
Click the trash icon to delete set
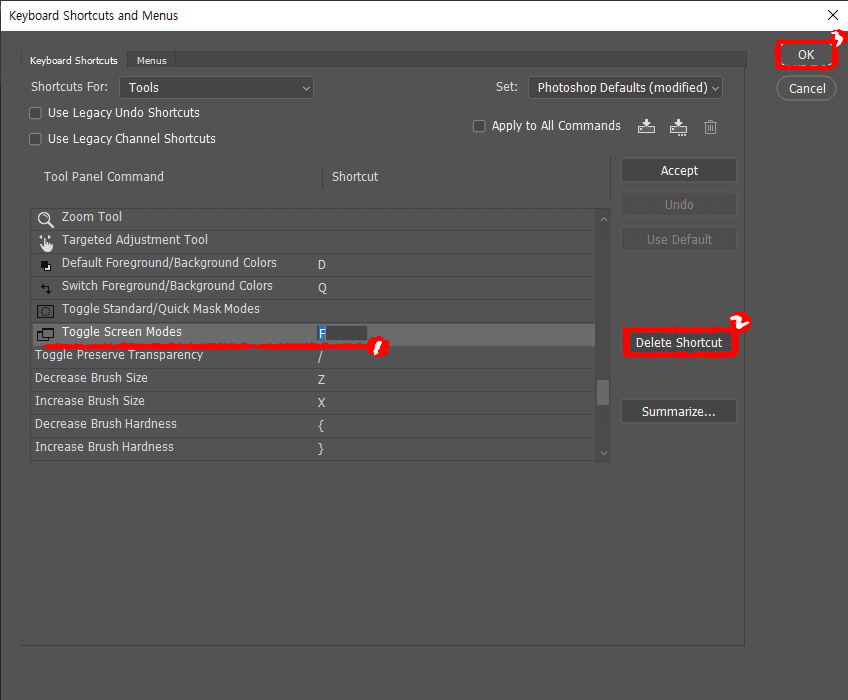[710, 126]
